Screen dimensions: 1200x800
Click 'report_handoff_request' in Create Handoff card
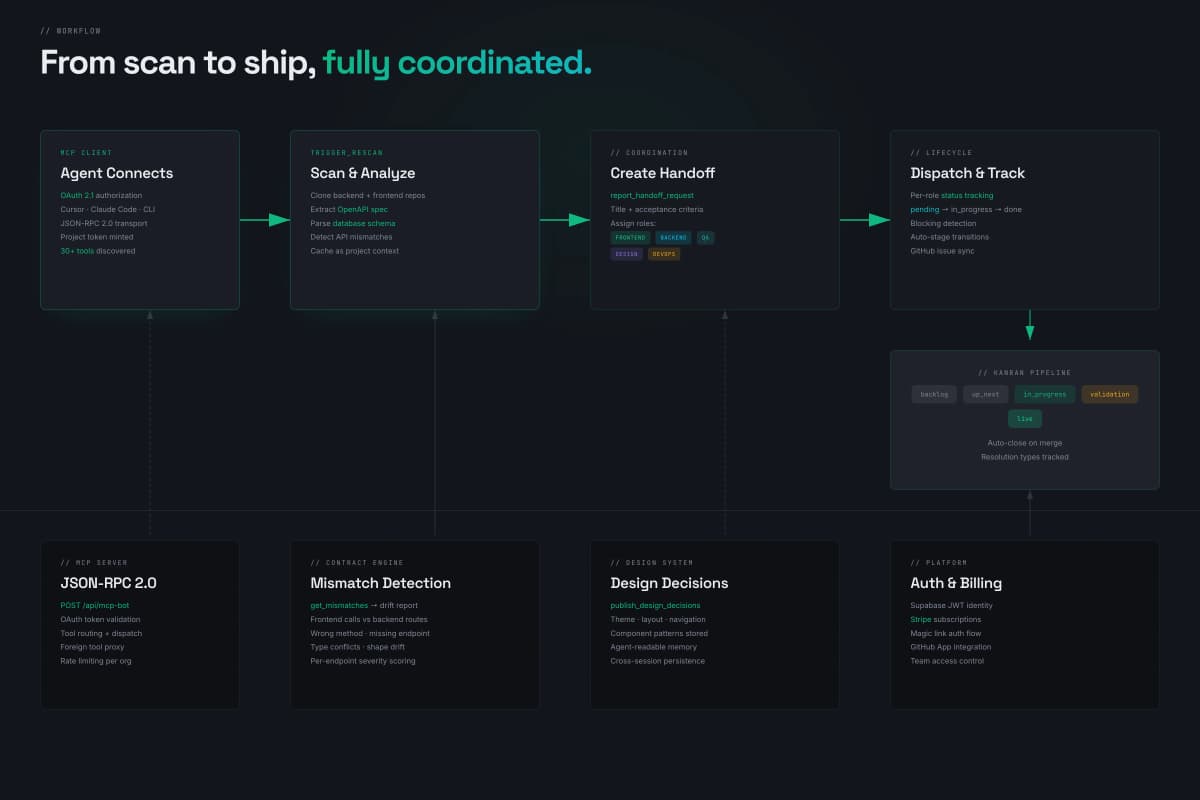(652, 195)
